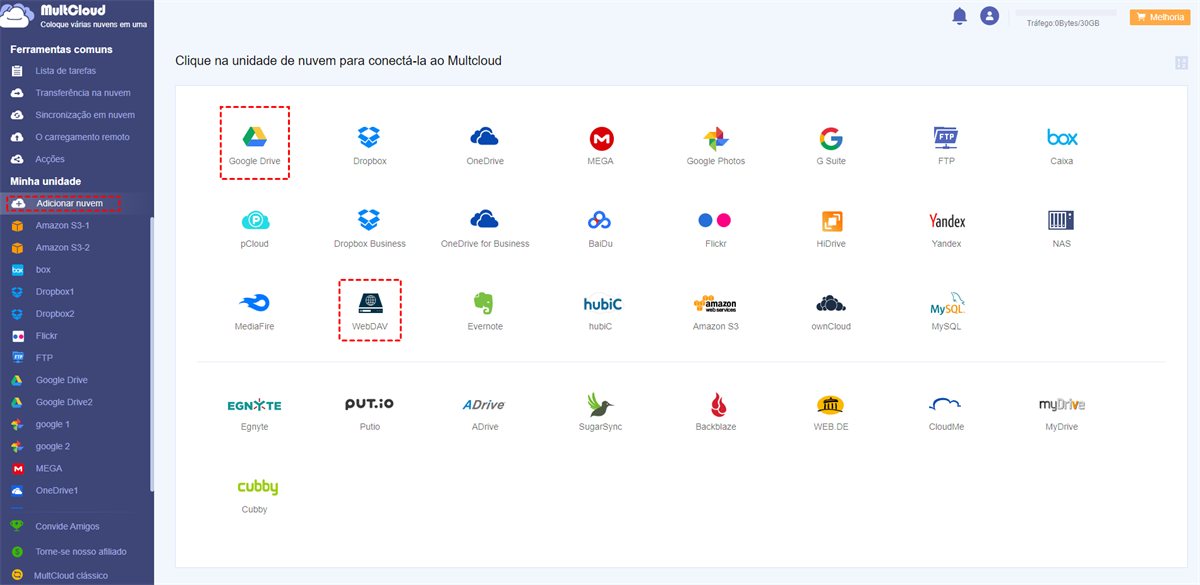Viewport: 1200px width, 585px height.
Task: Open the Melhoria upgrade button
Action: [x=1159, y=16]
